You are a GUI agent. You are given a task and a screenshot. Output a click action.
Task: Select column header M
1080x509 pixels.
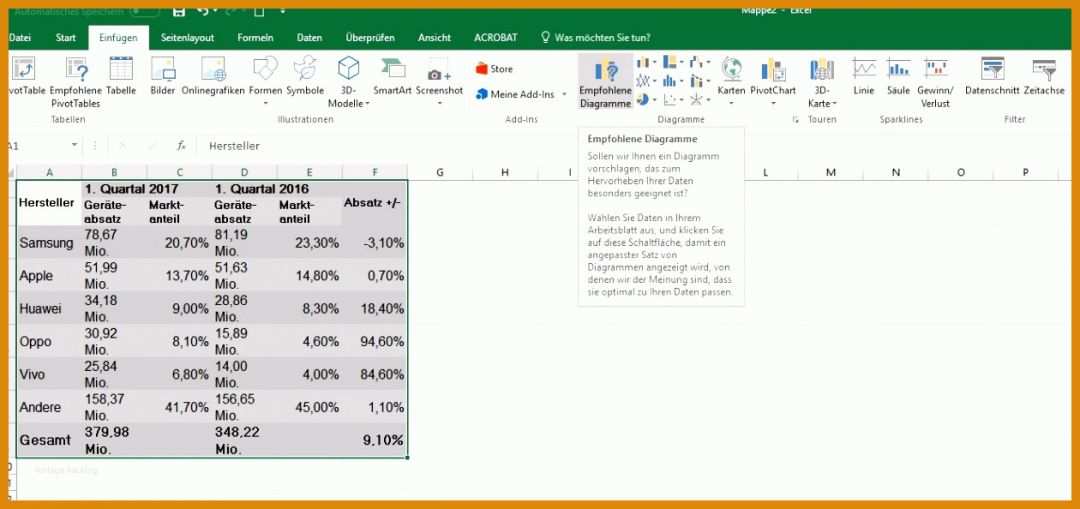pyautogui.click(x=831, y=172)
